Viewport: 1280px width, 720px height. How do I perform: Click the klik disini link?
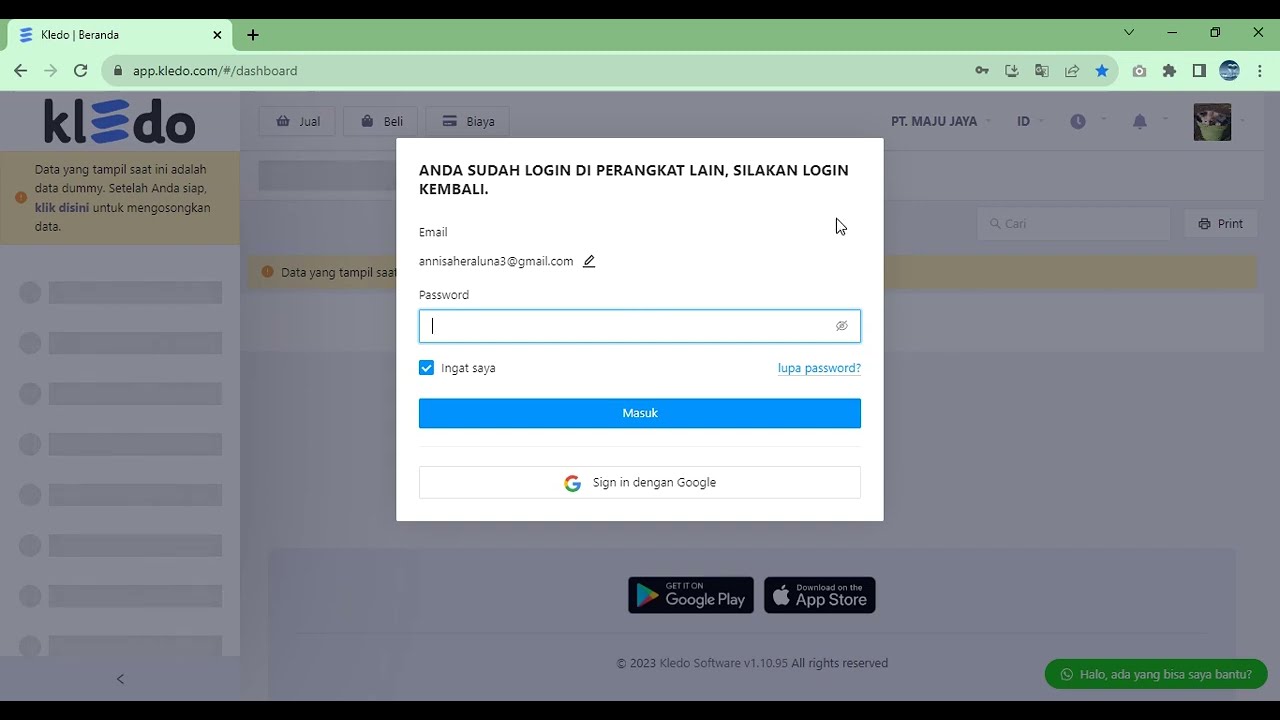[x=62, y=208]
